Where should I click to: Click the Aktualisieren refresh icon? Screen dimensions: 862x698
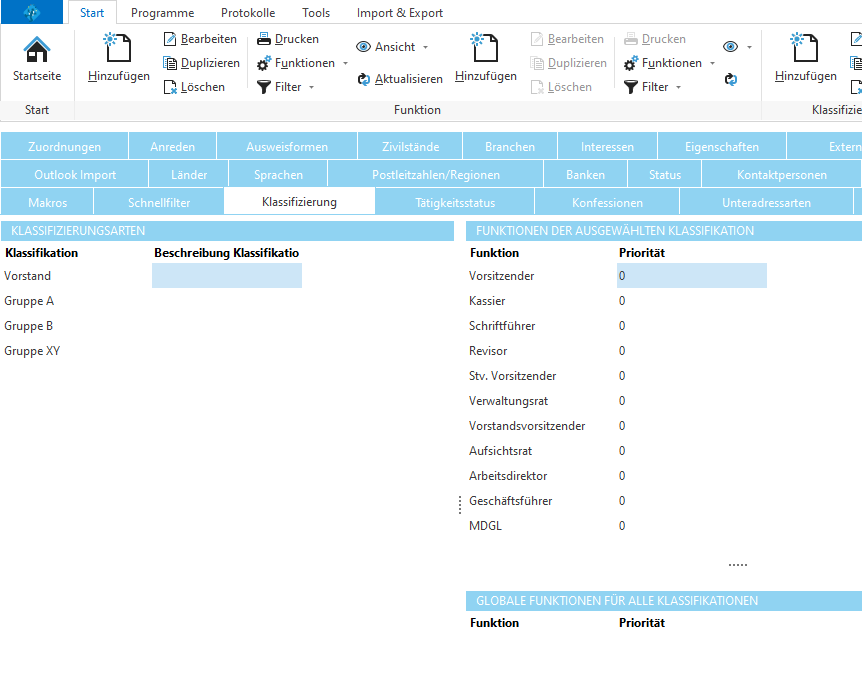pos(364,79)
